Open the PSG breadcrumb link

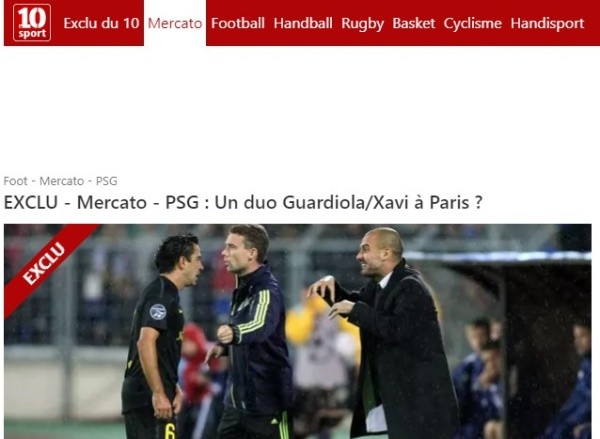pos(106,181)
